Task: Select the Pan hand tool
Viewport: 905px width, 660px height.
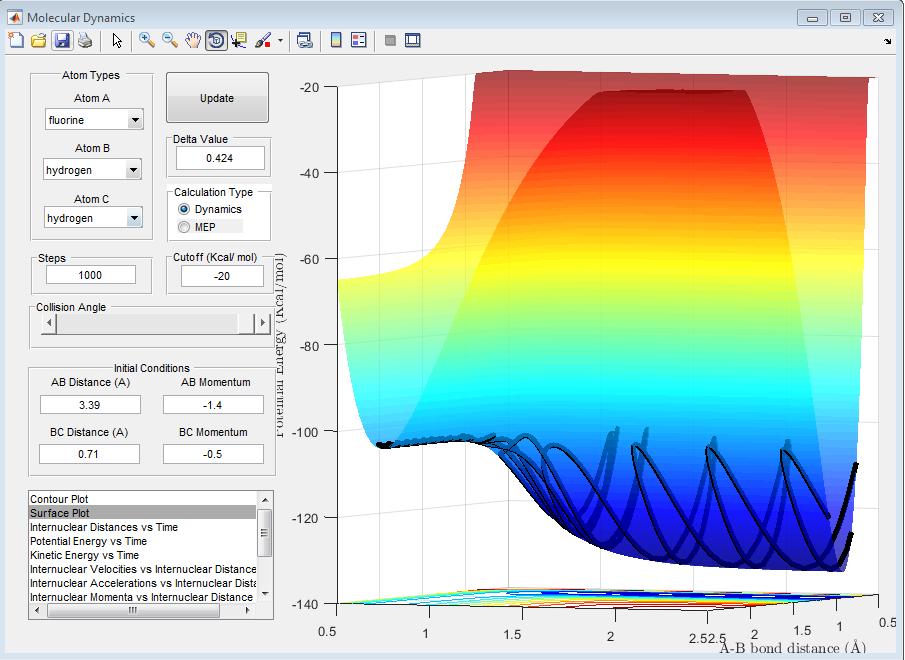Action: (193, 40)
